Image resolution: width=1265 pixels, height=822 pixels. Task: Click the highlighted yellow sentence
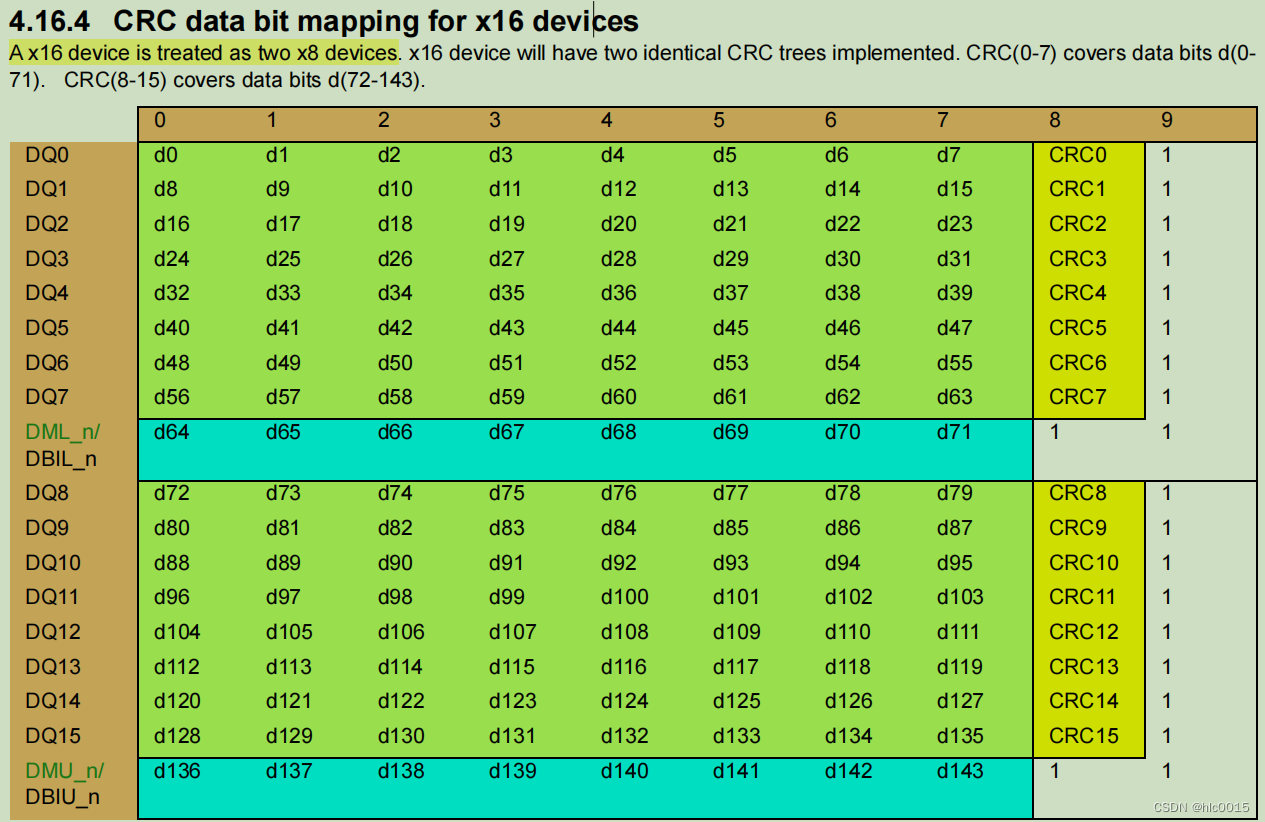[200, 52]
